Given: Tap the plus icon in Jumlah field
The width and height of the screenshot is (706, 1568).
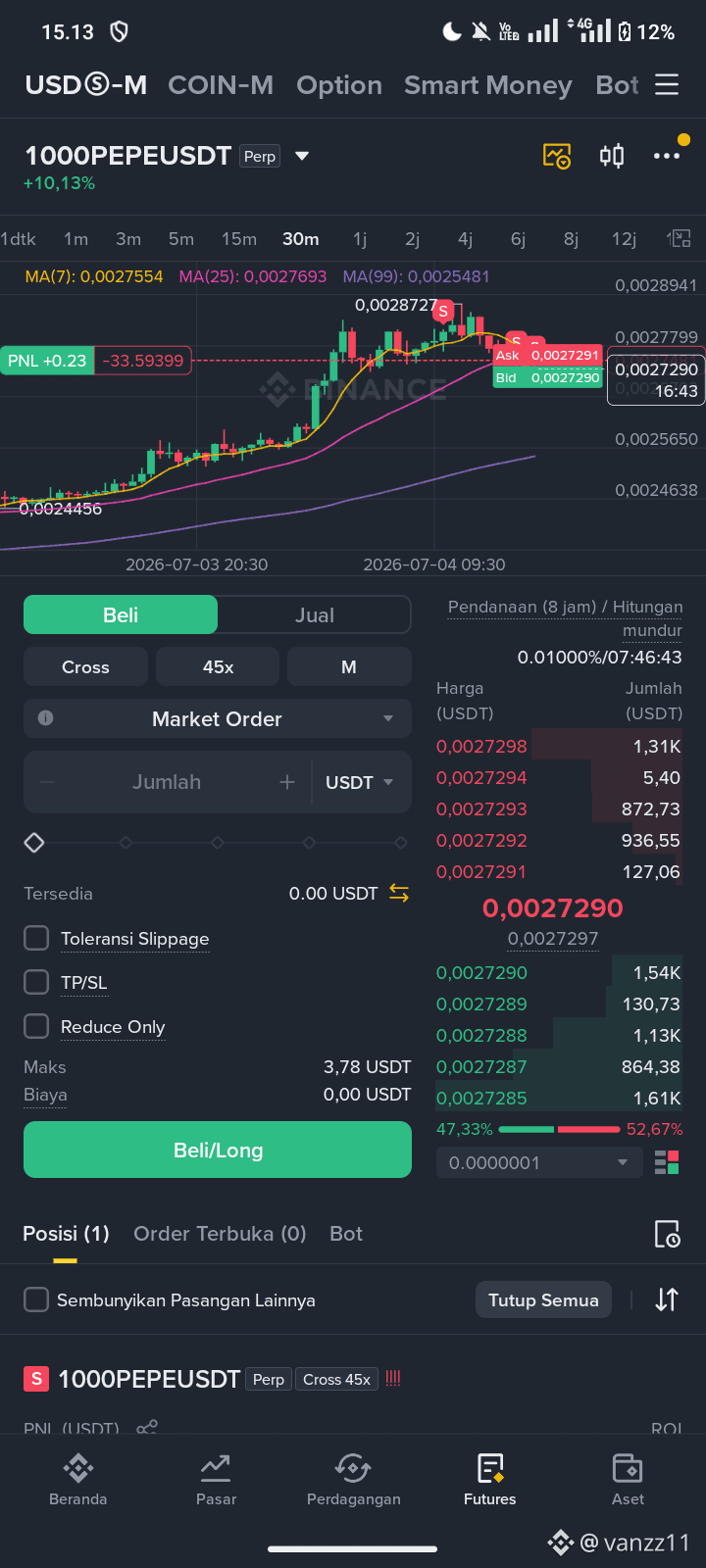Looking at the screenshot, I should tap(287, 782).
